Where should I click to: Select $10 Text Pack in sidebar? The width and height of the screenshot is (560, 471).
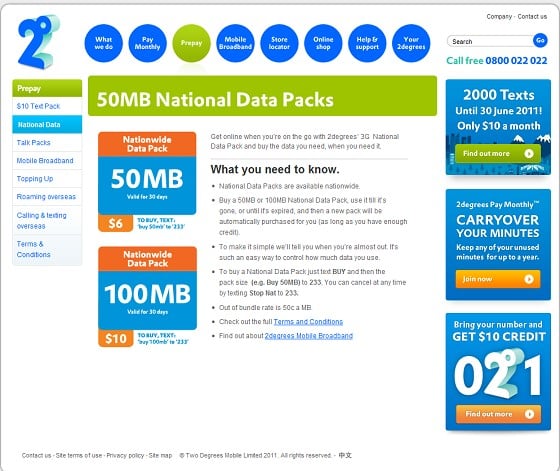38,106
